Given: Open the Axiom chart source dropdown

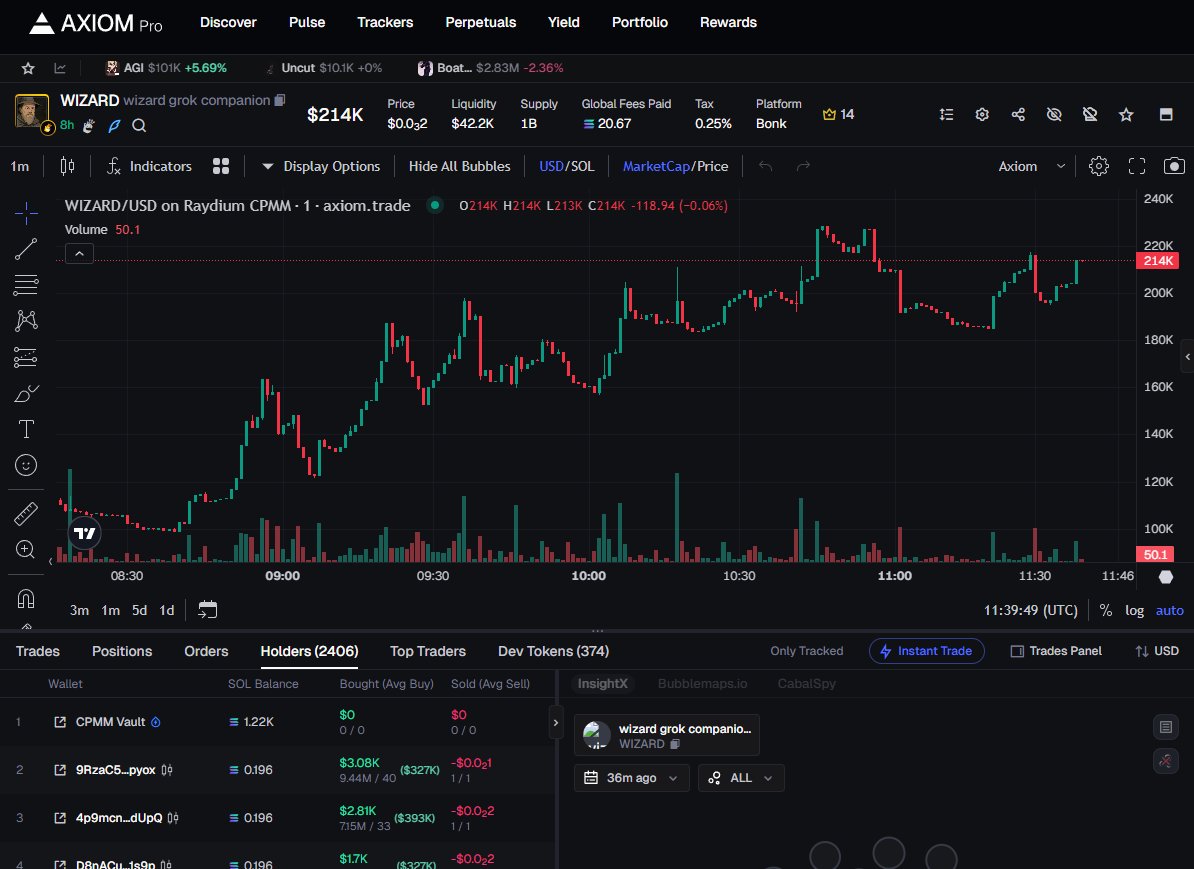Looking at the screenshot, I should point(1032,166).
